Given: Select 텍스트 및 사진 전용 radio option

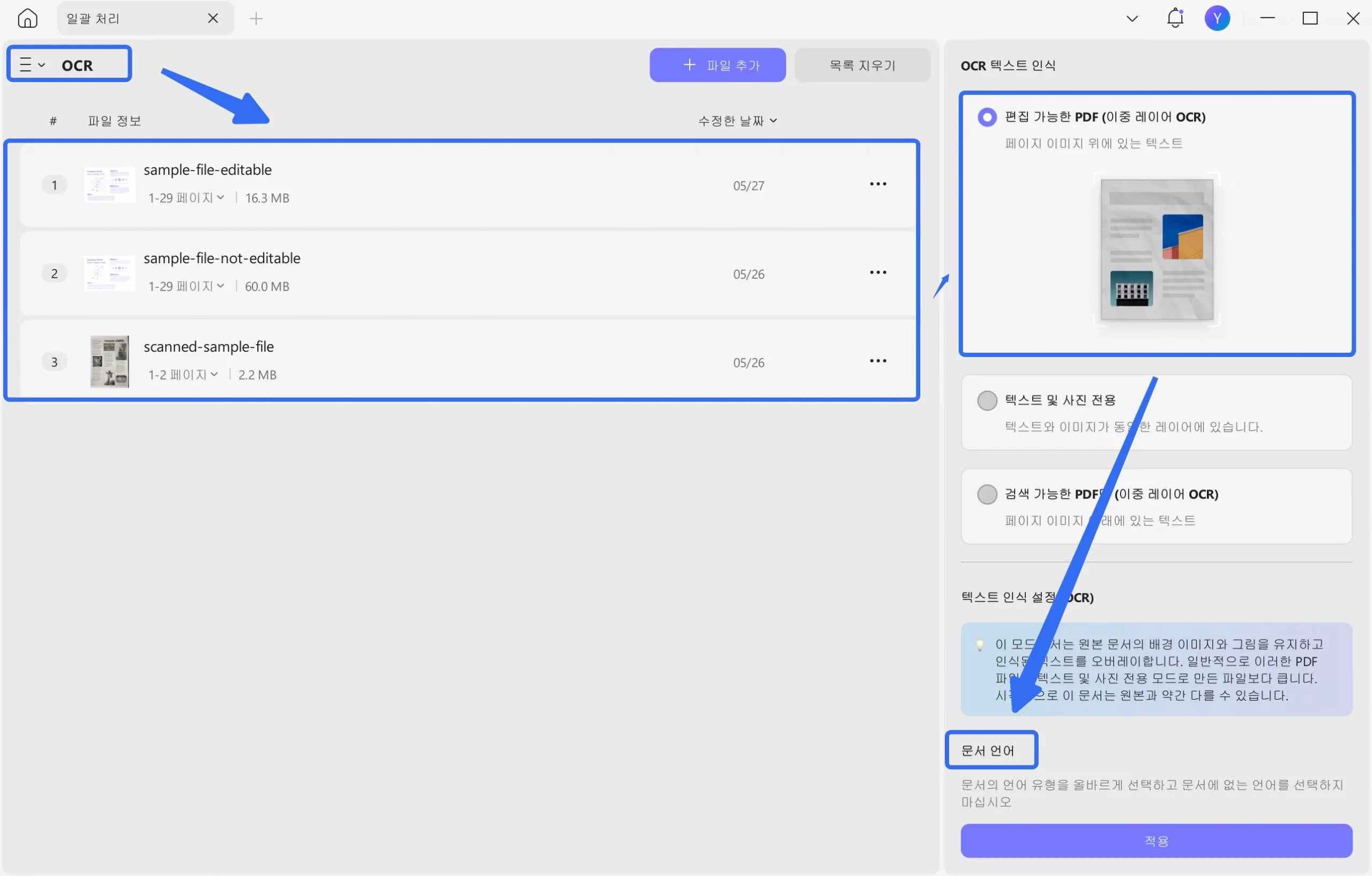Looking at the screenshot, I should (987, 400).
